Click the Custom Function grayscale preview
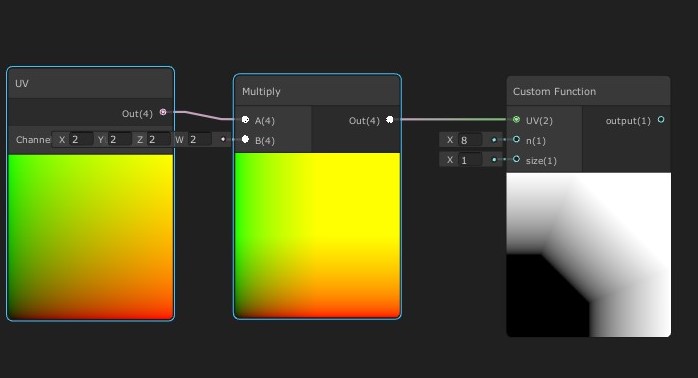The height and width of the screenshot is (378, 698). 588,255
